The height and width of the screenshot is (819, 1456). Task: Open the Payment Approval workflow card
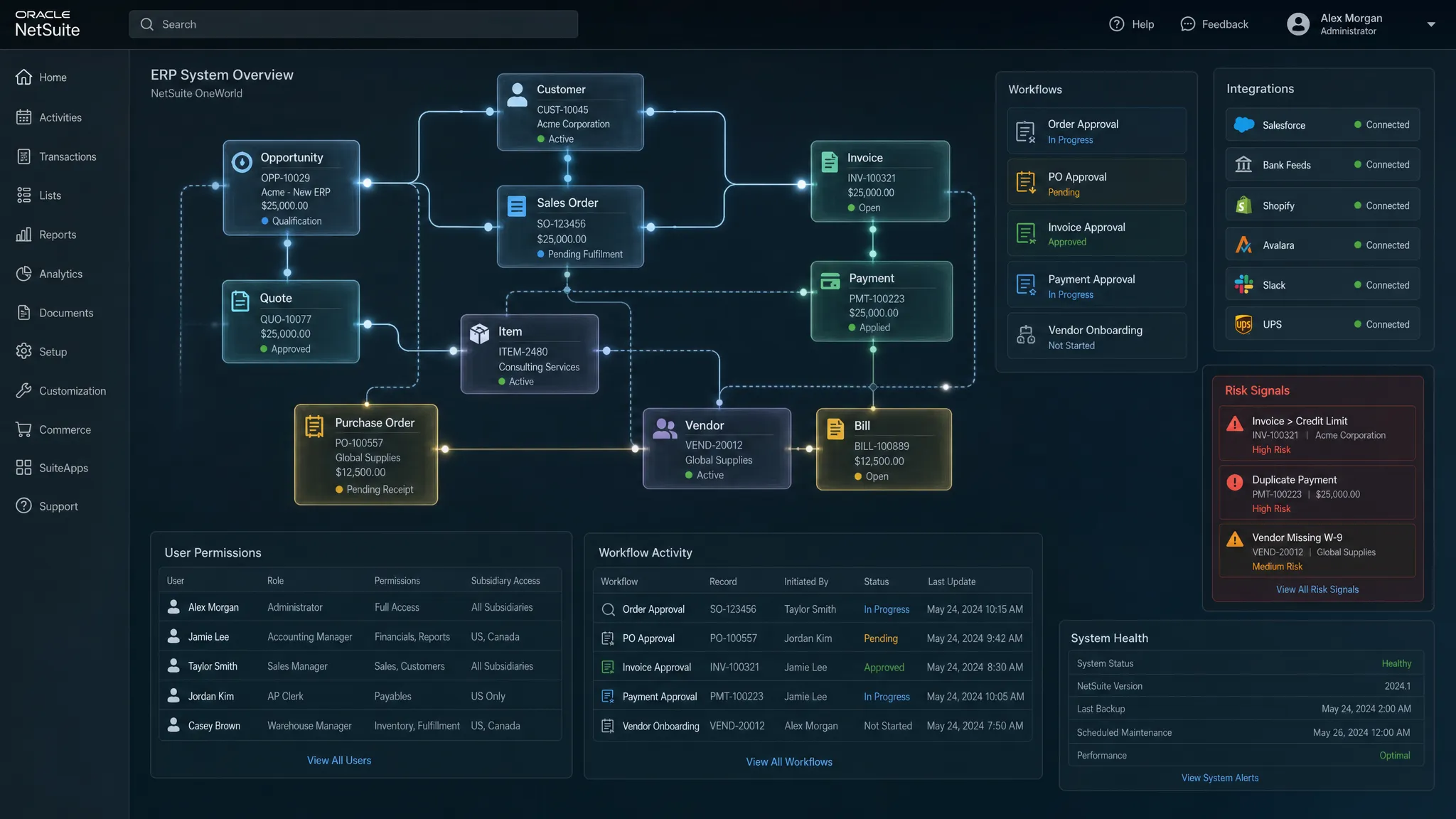pyautogui.click(x=1096, y=285)
